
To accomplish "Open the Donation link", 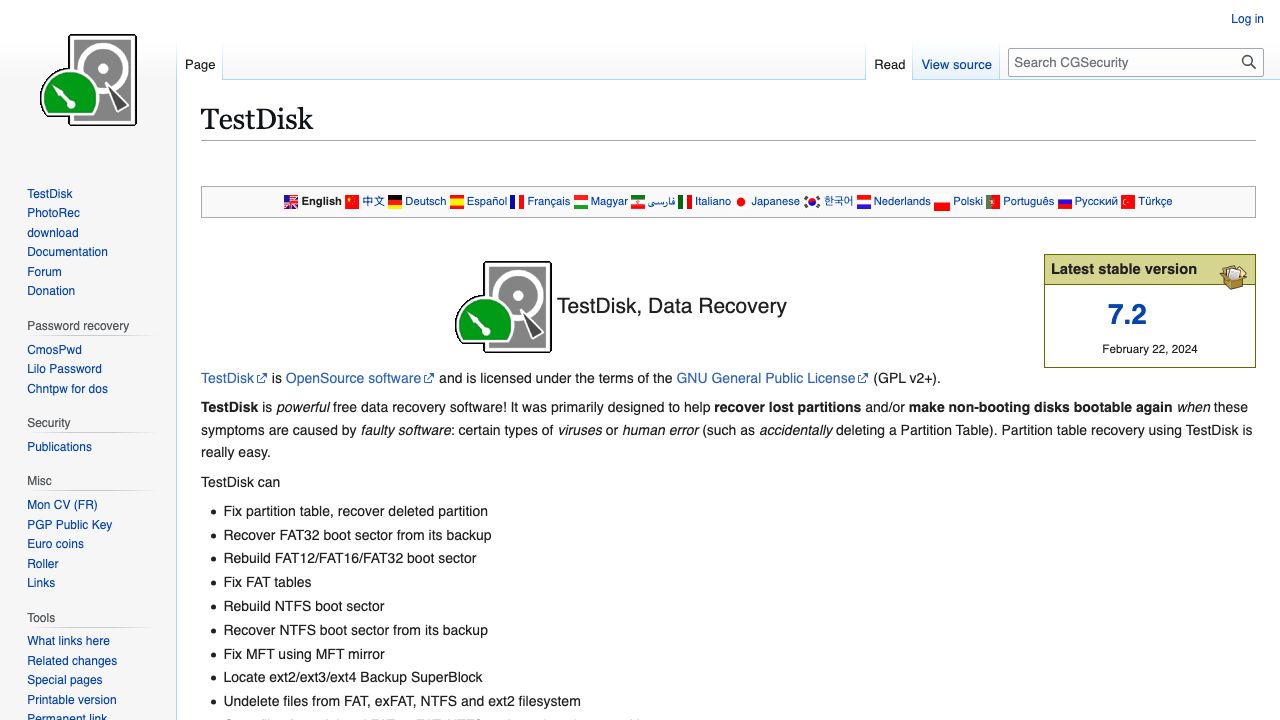I will tap(51, 291).
